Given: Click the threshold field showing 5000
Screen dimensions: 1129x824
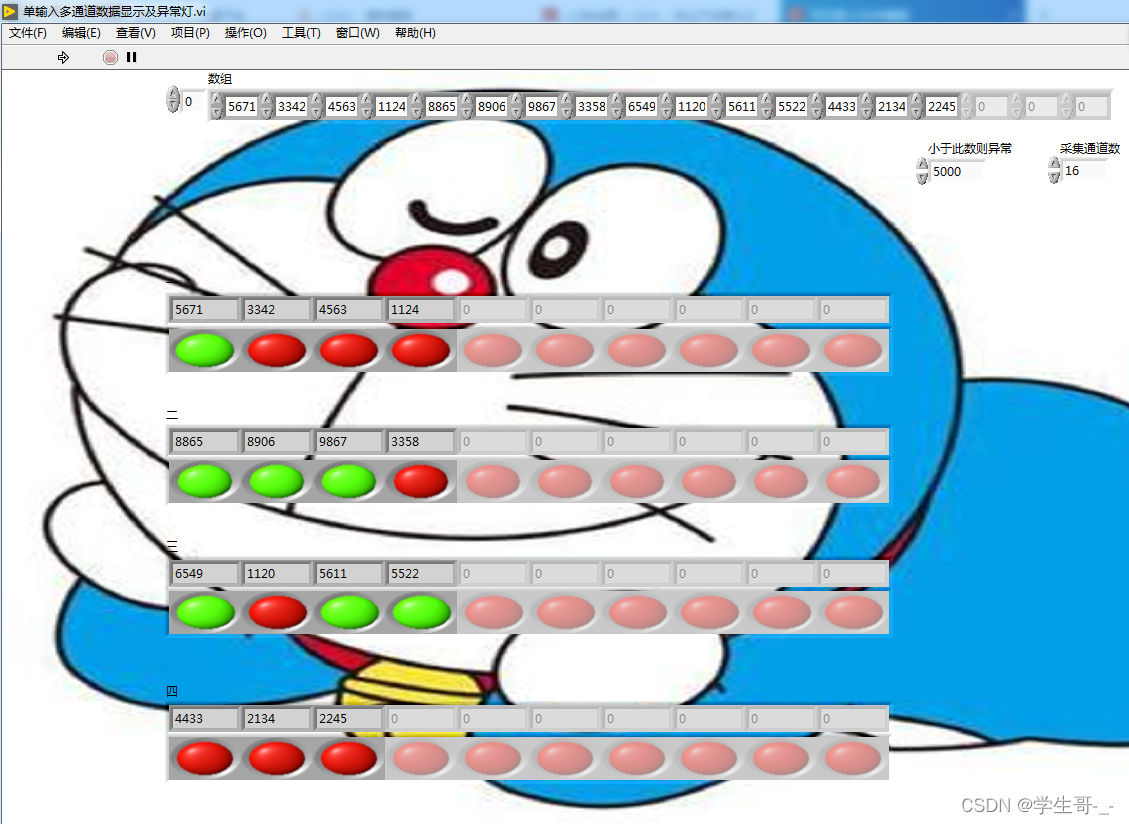Looking at the screenshot, I should (x=956, y=171).
